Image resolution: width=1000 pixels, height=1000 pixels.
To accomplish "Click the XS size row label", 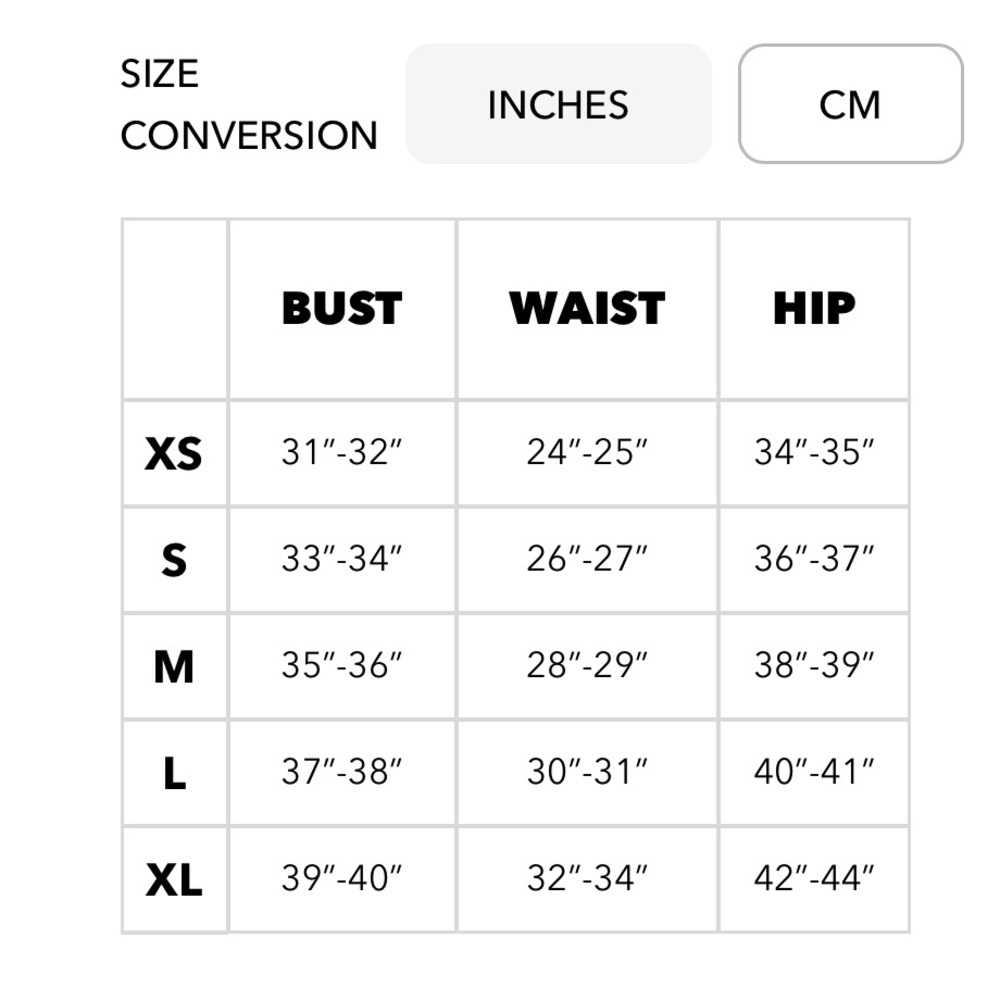I will pos(173,453).
